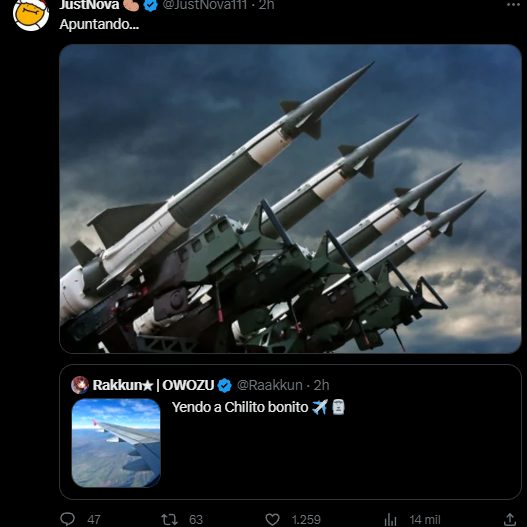The width and height of the screenshot is (527, 527).
Task: Like the tweet with the heart icon
Action: [x=272, y=519]
